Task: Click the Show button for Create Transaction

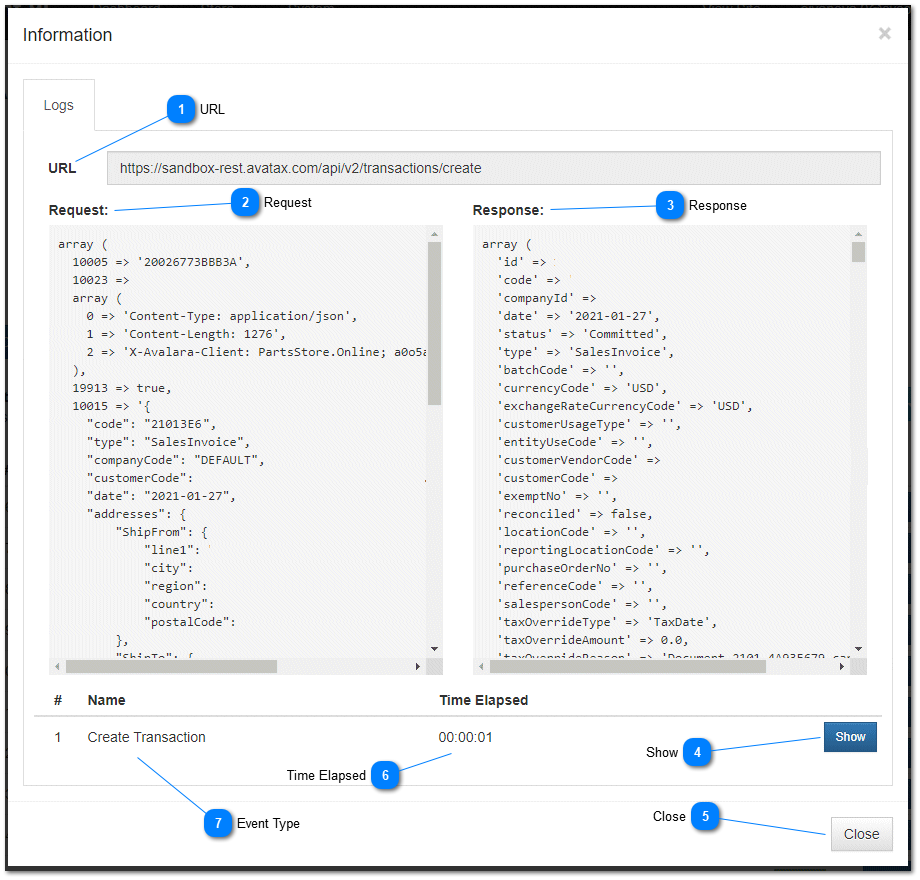Action: pos(850,736)
